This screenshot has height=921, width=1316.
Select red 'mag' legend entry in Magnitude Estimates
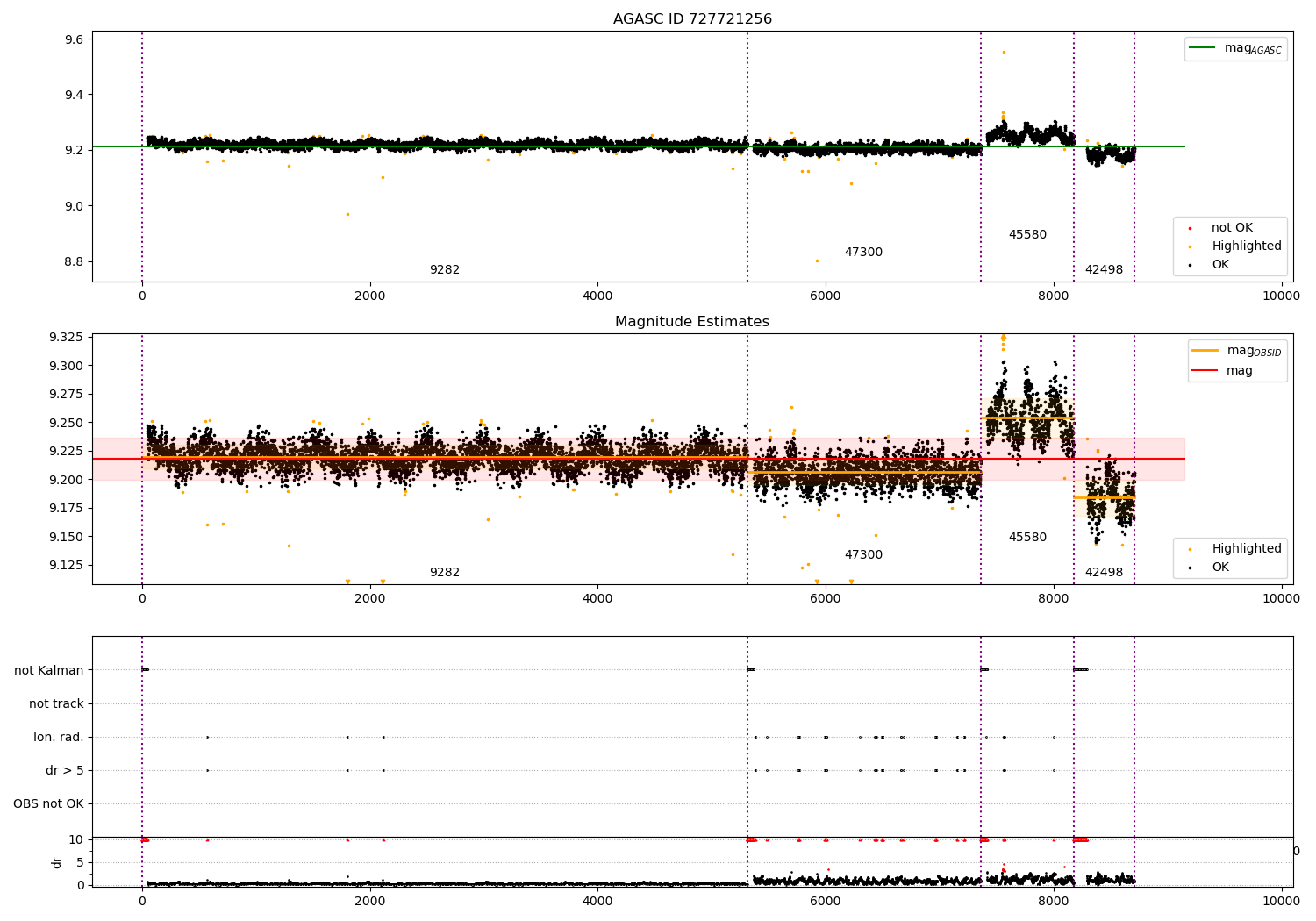tap(1223, 370)
